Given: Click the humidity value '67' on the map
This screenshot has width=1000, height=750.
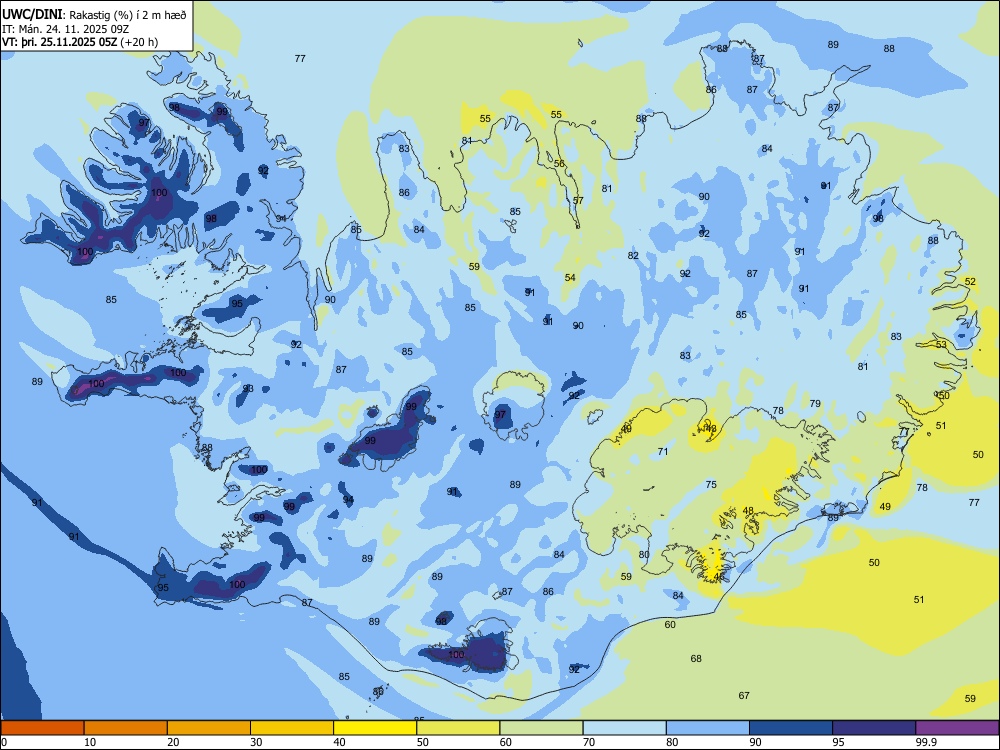Looking at the screenshot, I should (x=744, y=696).
